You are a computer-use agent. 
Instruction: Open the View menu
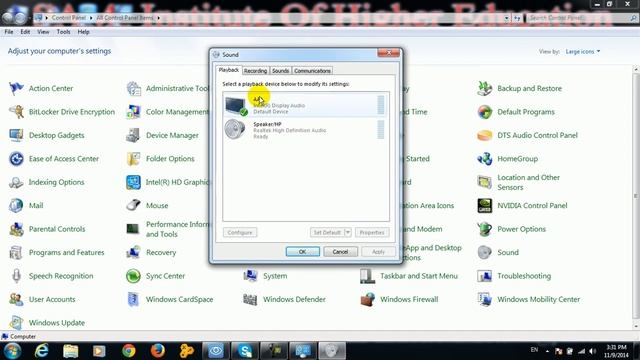[x=43, y=32]
